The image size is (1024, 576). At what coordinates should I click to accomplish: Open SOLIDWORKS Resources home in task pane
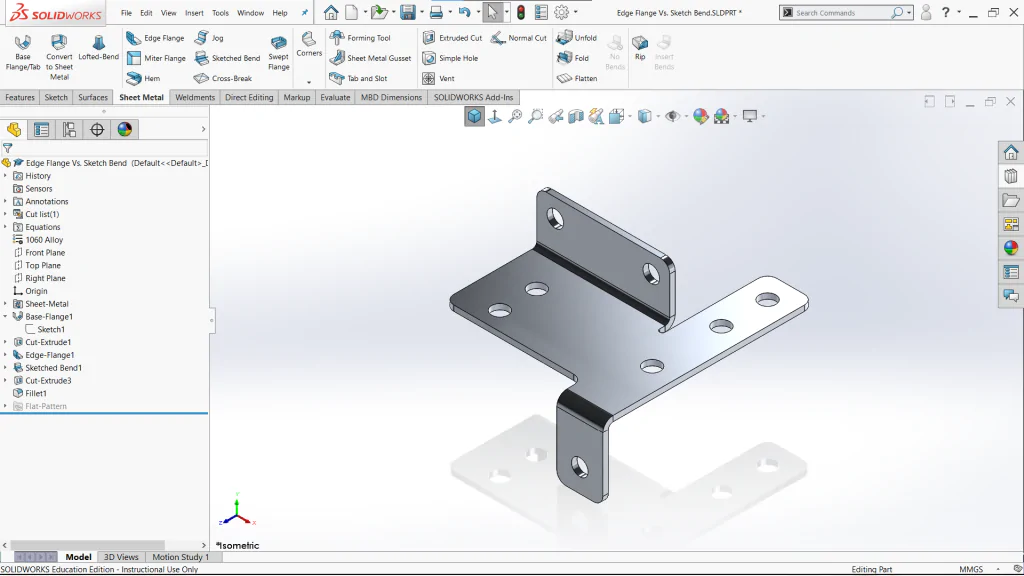tap(1011, 152)
